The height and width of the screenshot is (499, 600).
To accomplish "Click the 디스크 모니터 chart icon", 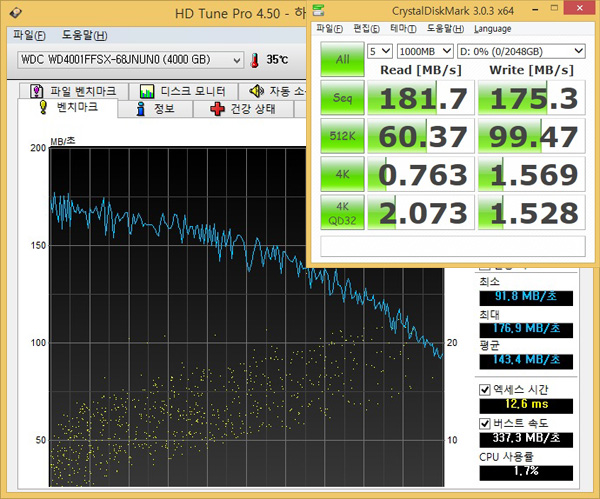I will (x=147, y=91).
